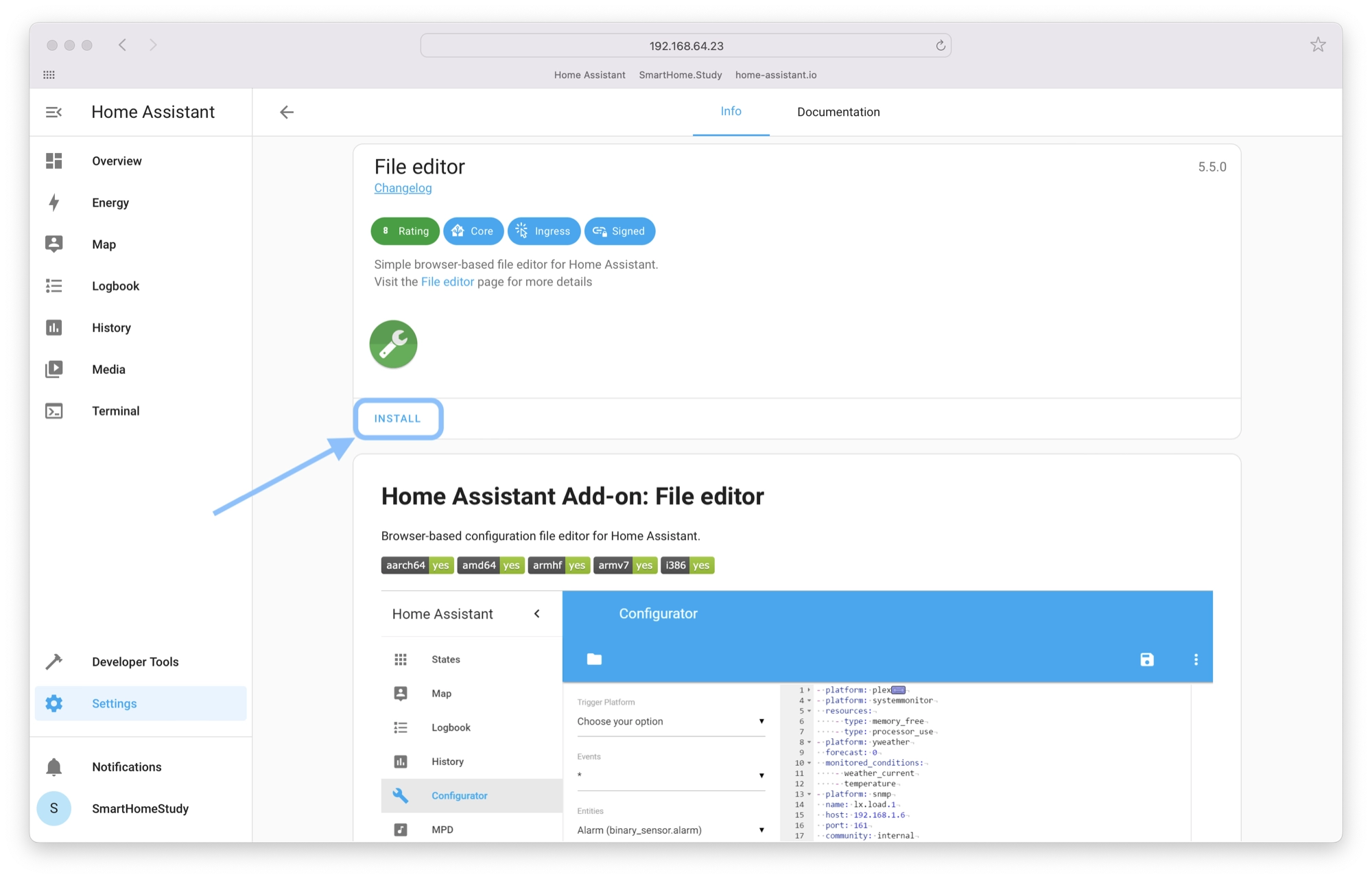1372x879 pixels.
Task: Select History in the preview sidebar
Action: pyautogui.click(x=472, y=762)
